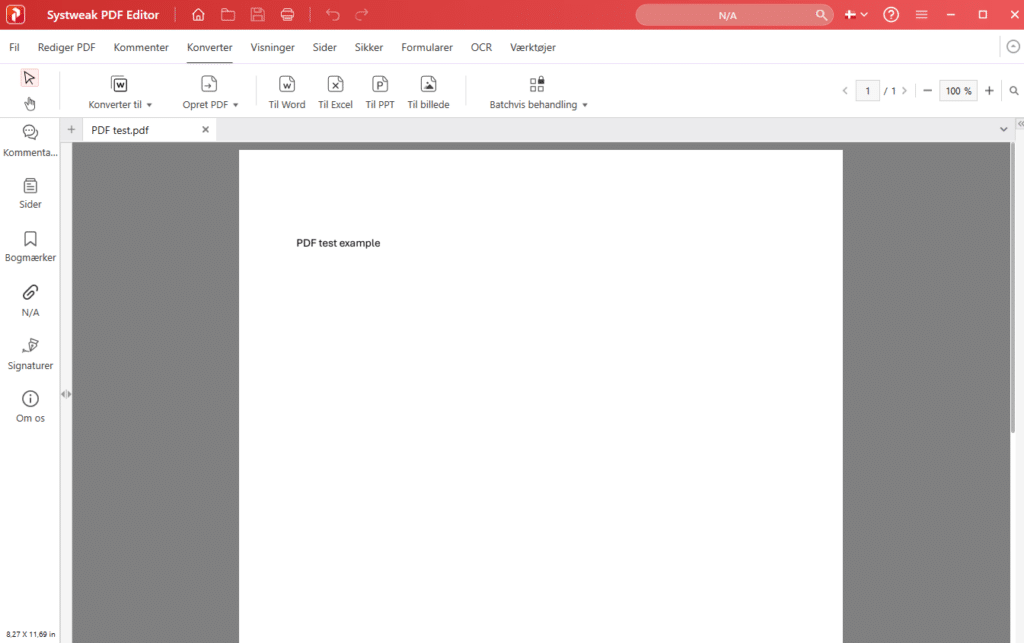The width and height of the screenshot is (1024, 643).
Task: Click the find magnifier next to zoom
Action: (x=1014, y=91)
